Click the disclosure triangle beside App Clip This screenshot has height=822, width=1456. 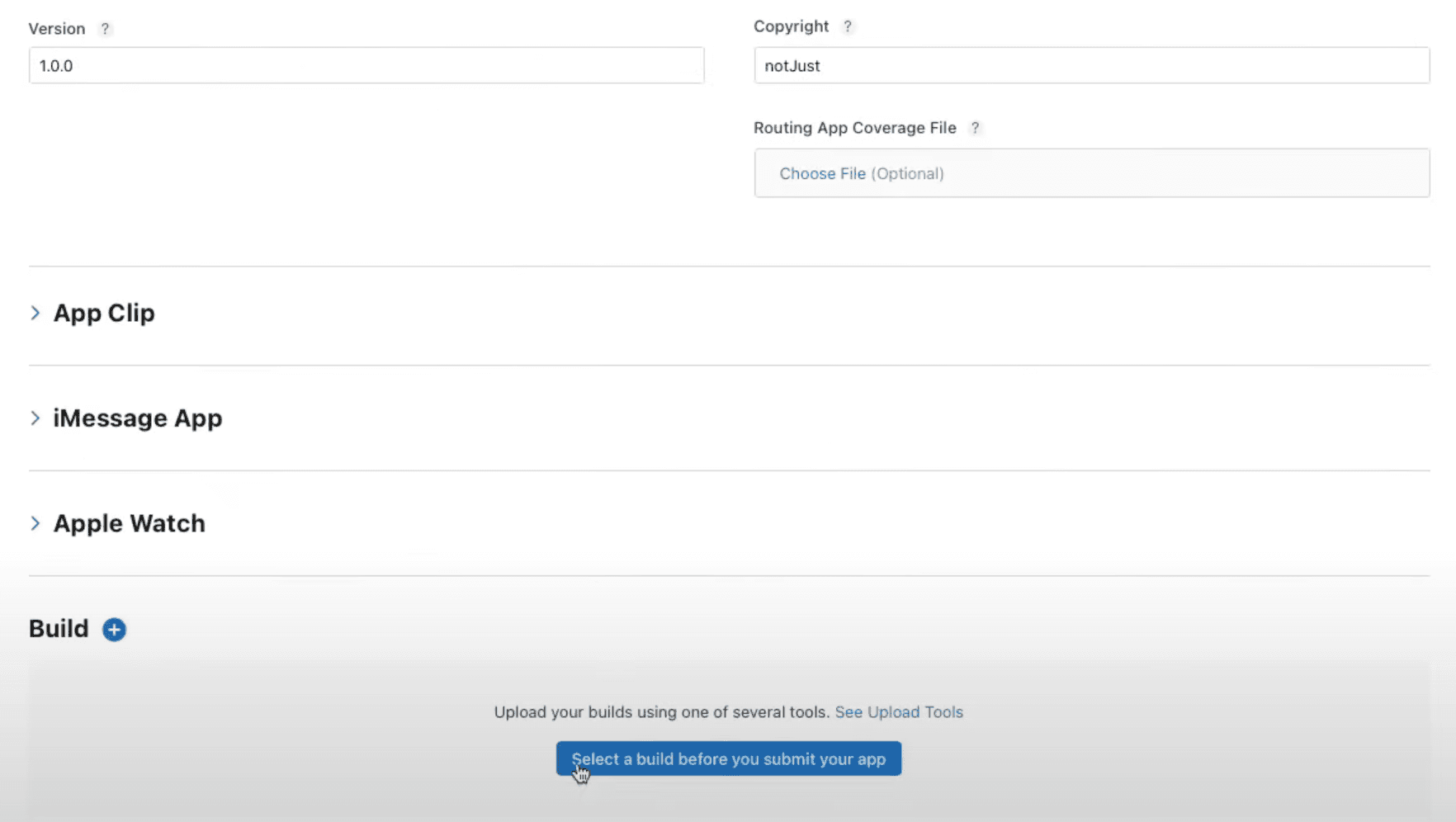coord(35,313)
